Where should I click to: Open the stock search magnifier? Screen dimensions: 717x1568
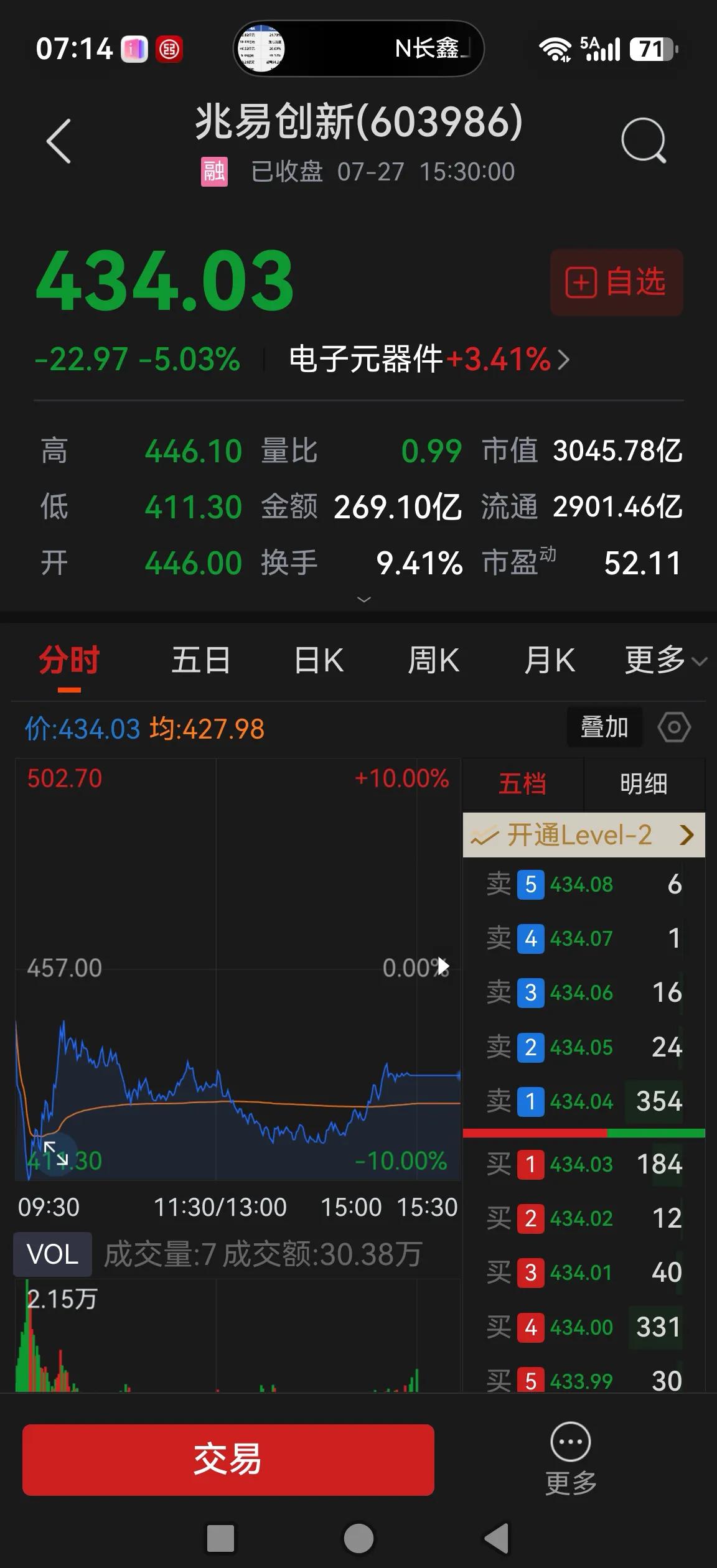pos(644,140)
